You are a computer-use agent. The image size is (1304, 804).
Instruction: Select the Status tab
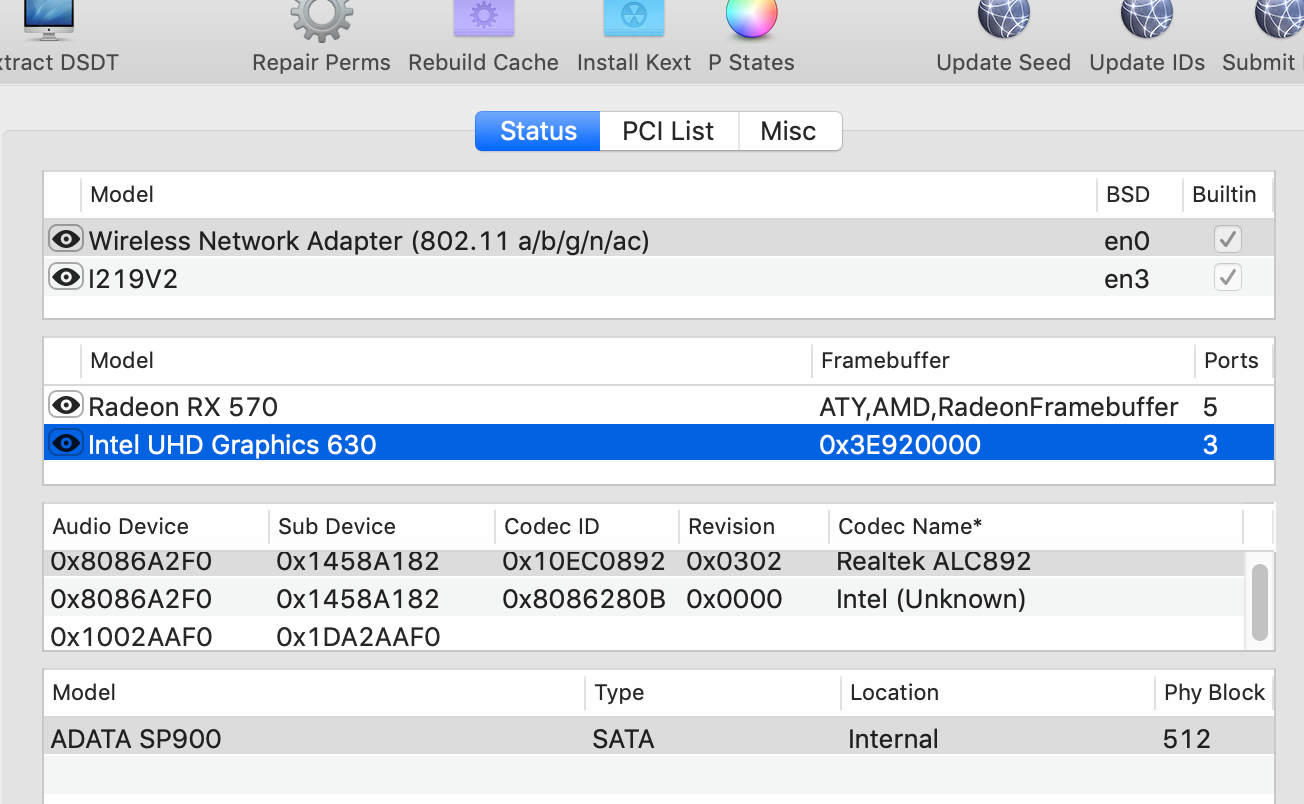pyautogui.click(x=538, y=131)
